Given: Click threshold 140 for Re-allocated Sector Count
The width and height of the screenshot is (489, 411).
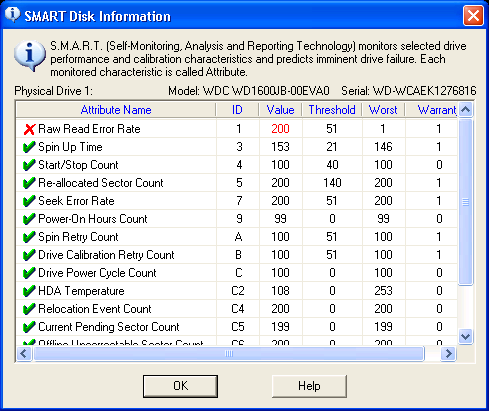Looking at the screenshot, I should pos(332,183).
